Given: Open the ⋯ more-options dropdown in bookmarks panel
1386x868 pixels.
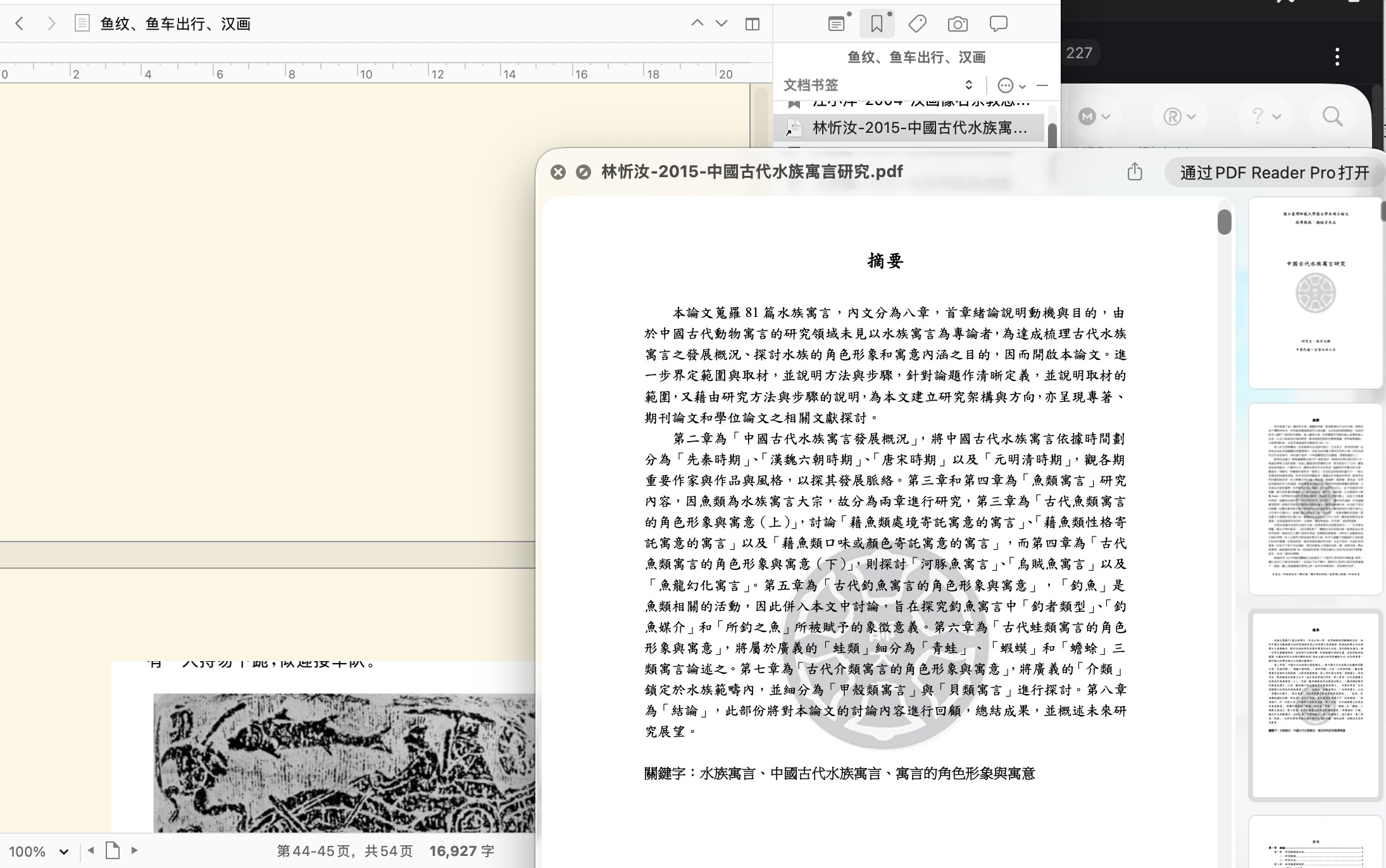Looking at the screenshot, I should pyautogui.click(x=1006, y=85).
